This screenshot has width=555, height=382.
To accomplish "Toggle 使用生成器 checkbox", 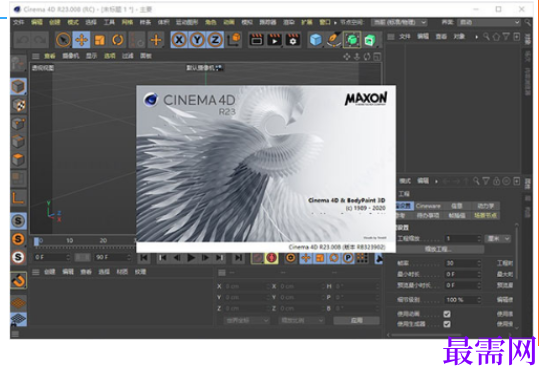I will [x=447, y=324].
